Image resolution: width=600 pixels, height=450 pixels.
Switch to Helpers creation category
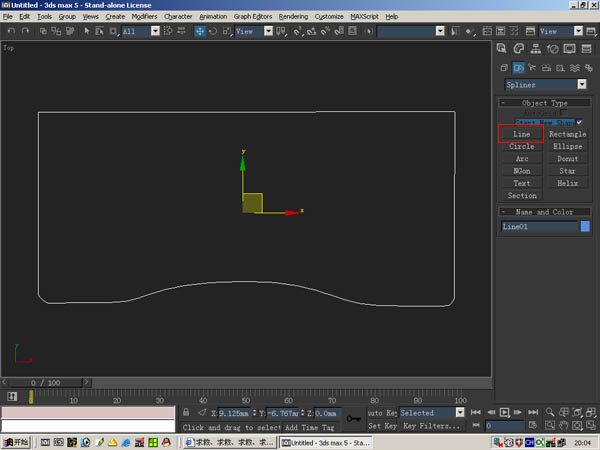[x=561, y=68]
